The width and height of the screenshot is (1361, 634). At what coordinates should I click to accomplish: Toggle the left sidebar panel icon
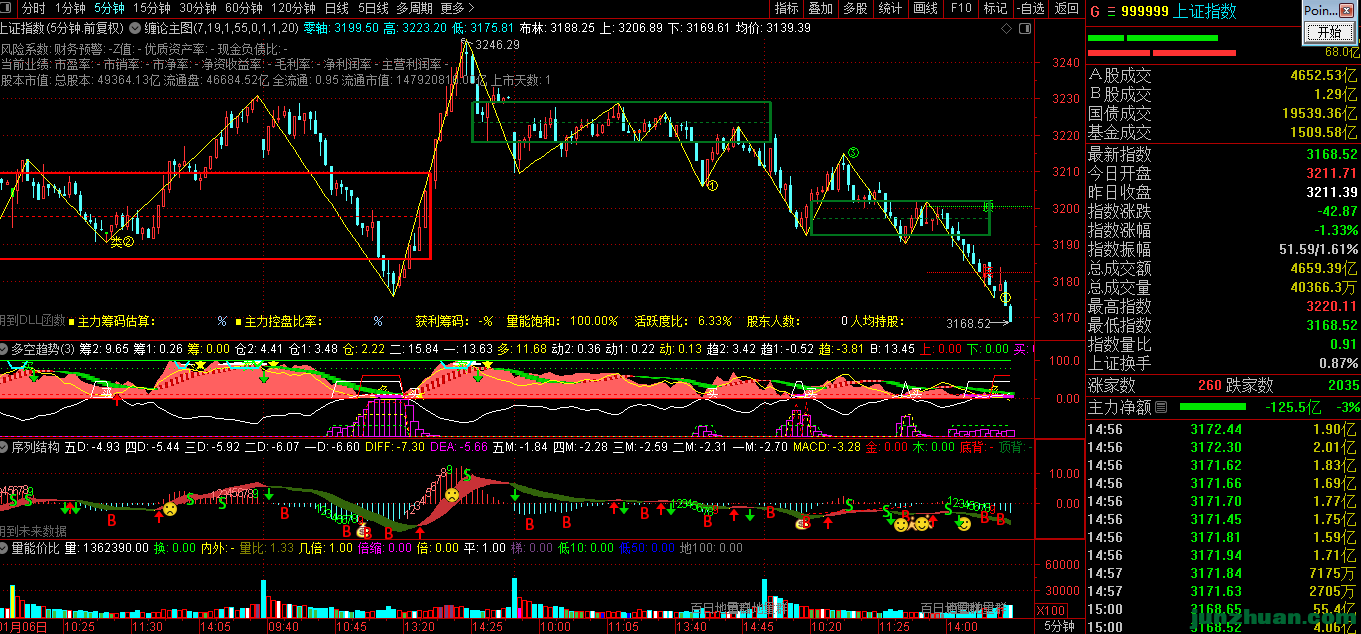[x=10, y=8]
